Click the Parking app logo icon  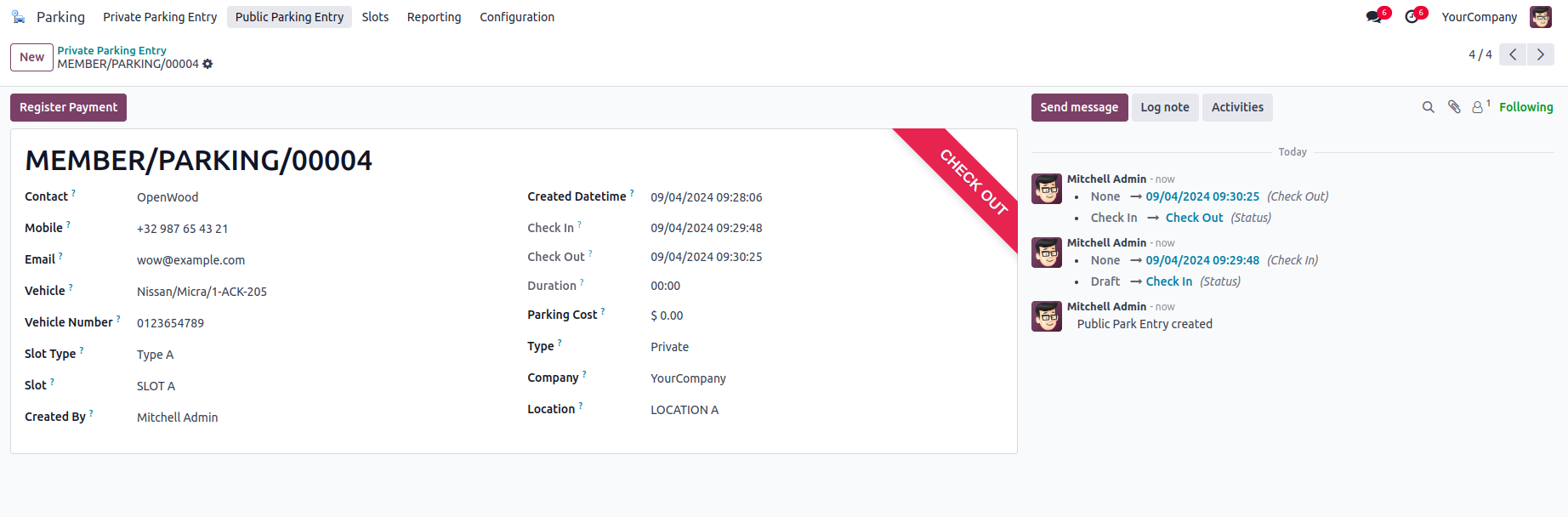pyautogui.click(x=19, y=17)
